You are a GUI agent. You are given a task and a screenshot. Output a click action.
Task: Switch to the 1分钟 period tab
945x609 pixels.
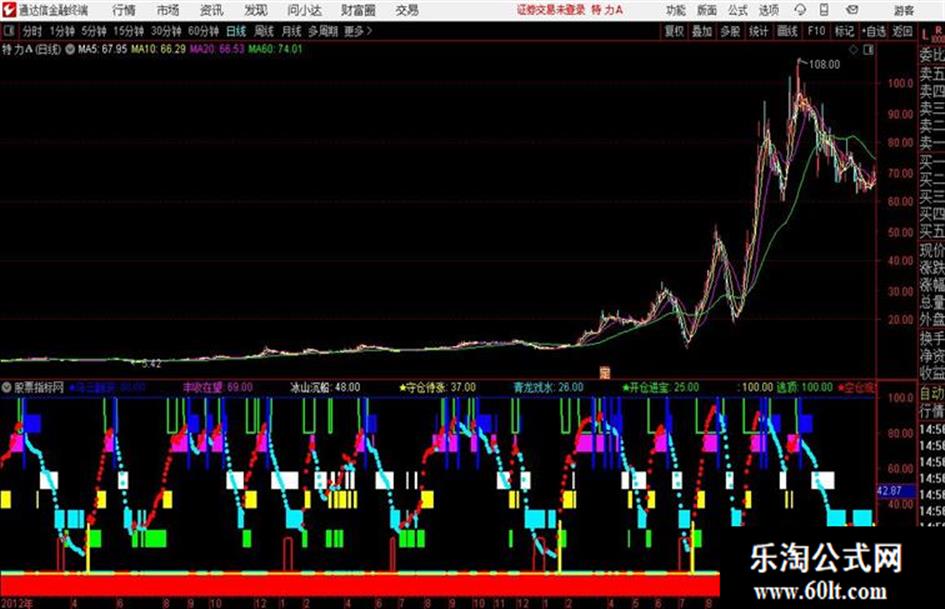[61, 31]
